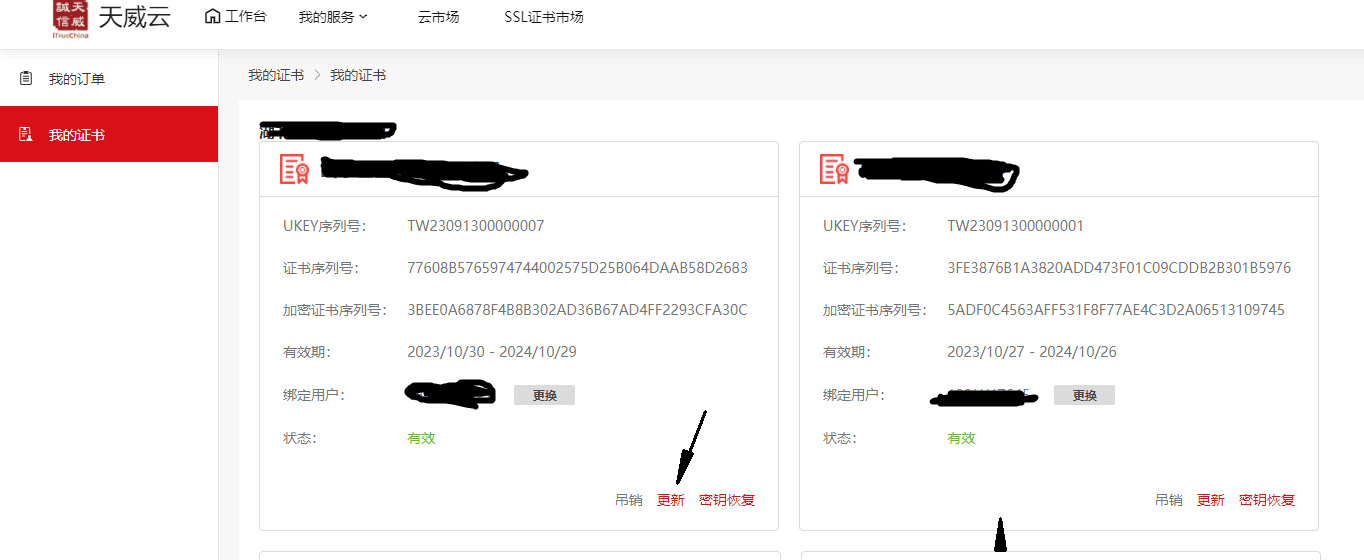Click the iTrusChina 天威云 logo
The height and width of the screenshot is (560, 1364).
(71, 19)
